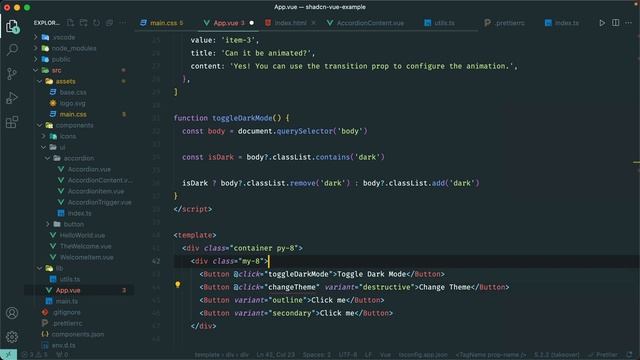Open the Source Control view
Screen dimensions: 640x360
tap(12, 74)
